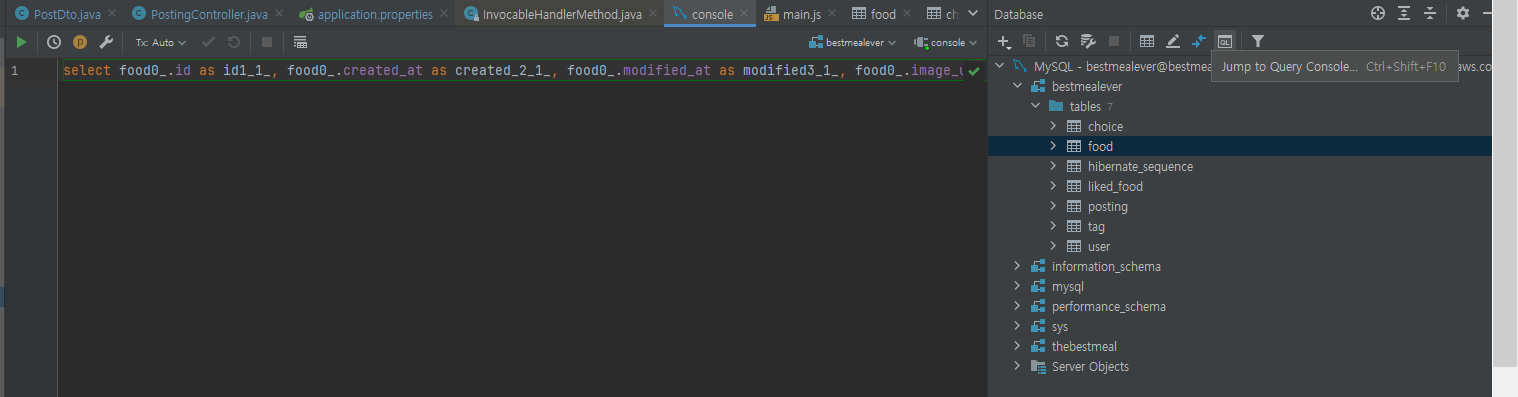Screen dimensions: 1518x397
Task: Switch to the food table tab
Action: (883, 14)
